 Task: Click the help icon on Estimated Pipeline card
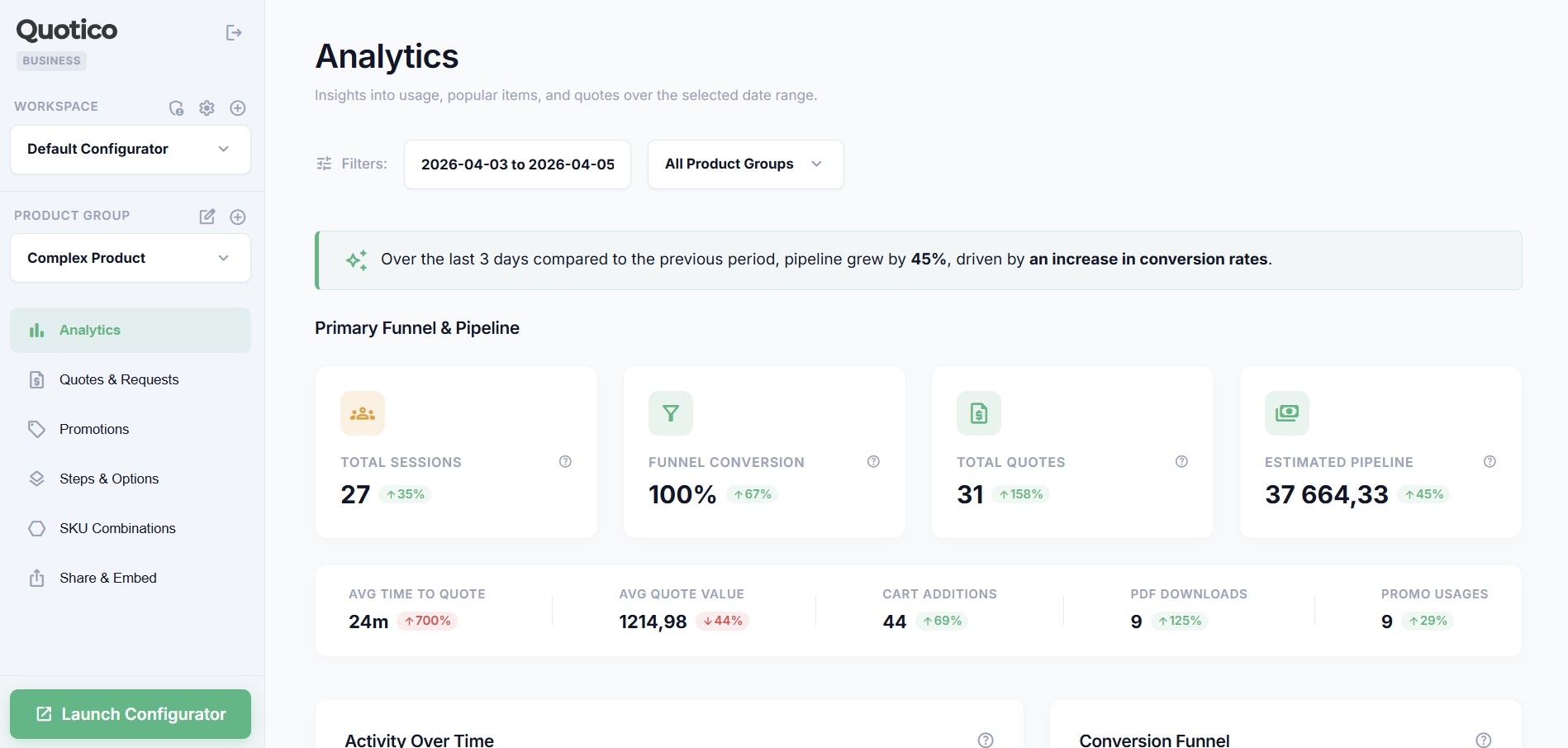pyautogui.click(x=1490, y=461)
